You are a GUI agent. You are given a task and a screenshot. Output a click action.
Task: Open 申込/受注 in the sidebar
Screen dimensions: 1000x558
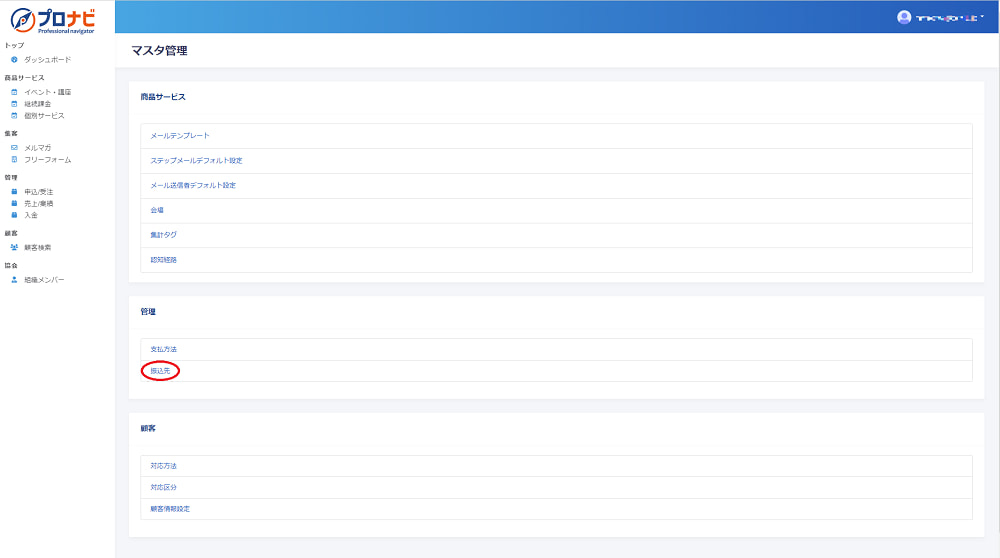coord(38,191)
